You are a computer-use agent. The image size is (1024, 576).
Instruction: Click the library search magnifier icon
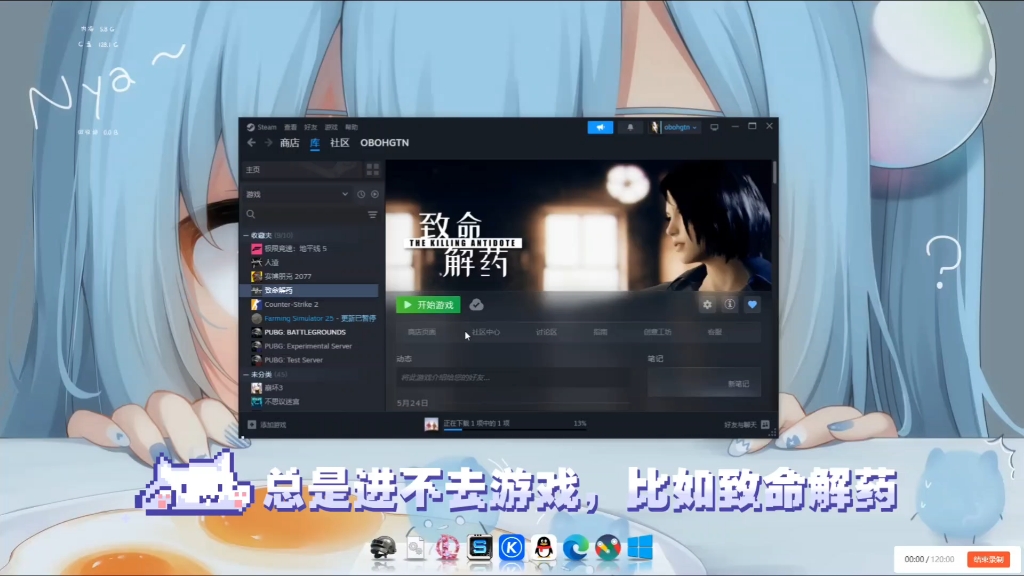point(251,214)
